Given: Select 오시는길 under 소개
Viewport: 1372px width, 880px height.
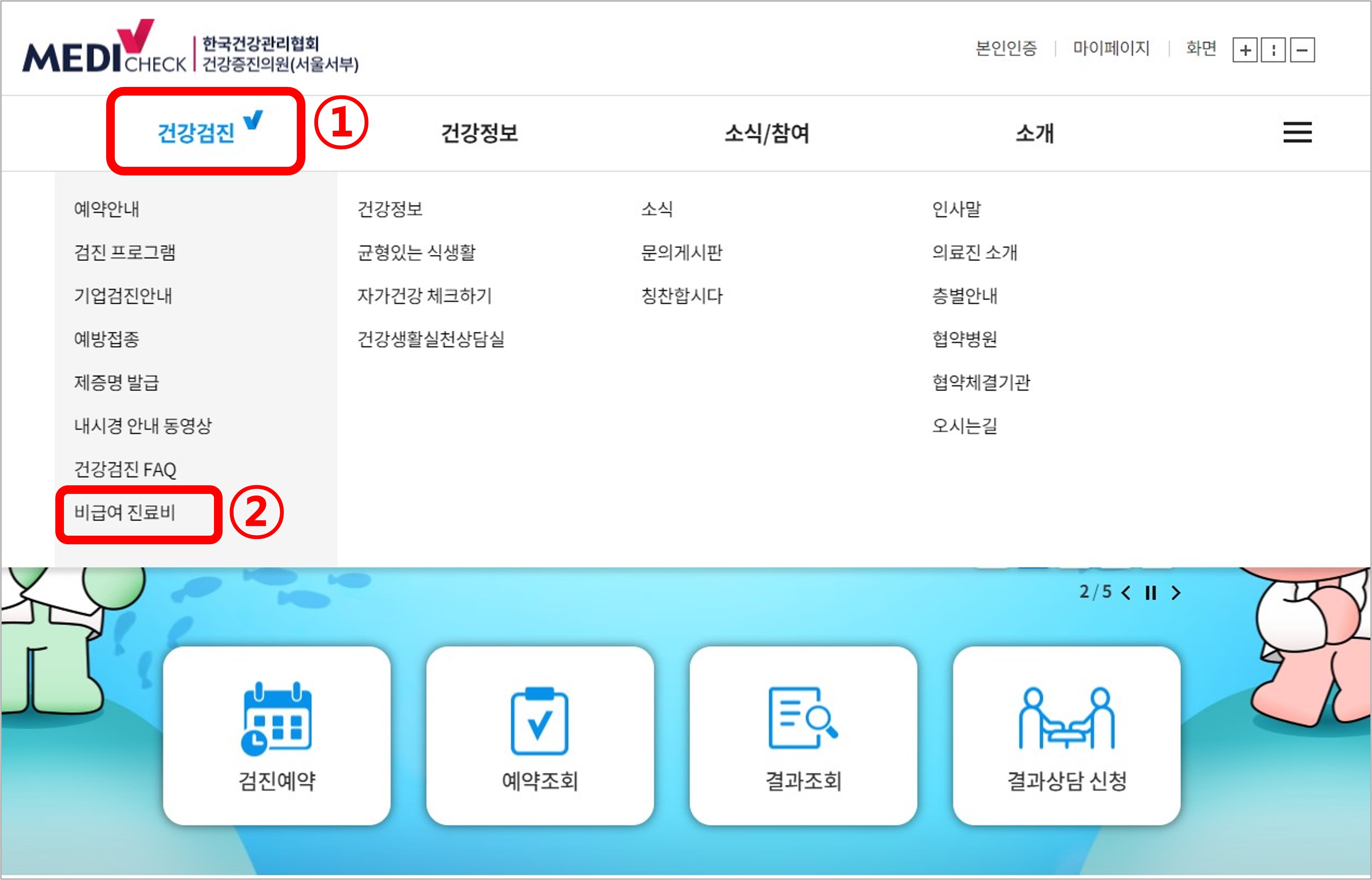Looking at the screenshot, I should point(964,426).
